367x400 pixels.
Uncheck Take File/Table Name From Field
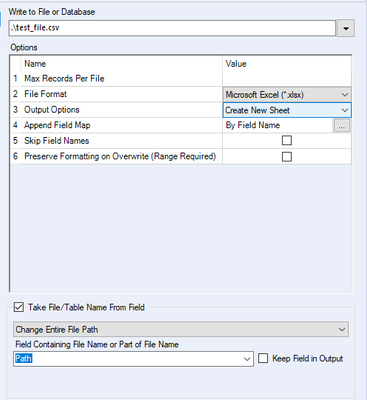point(19,307)
